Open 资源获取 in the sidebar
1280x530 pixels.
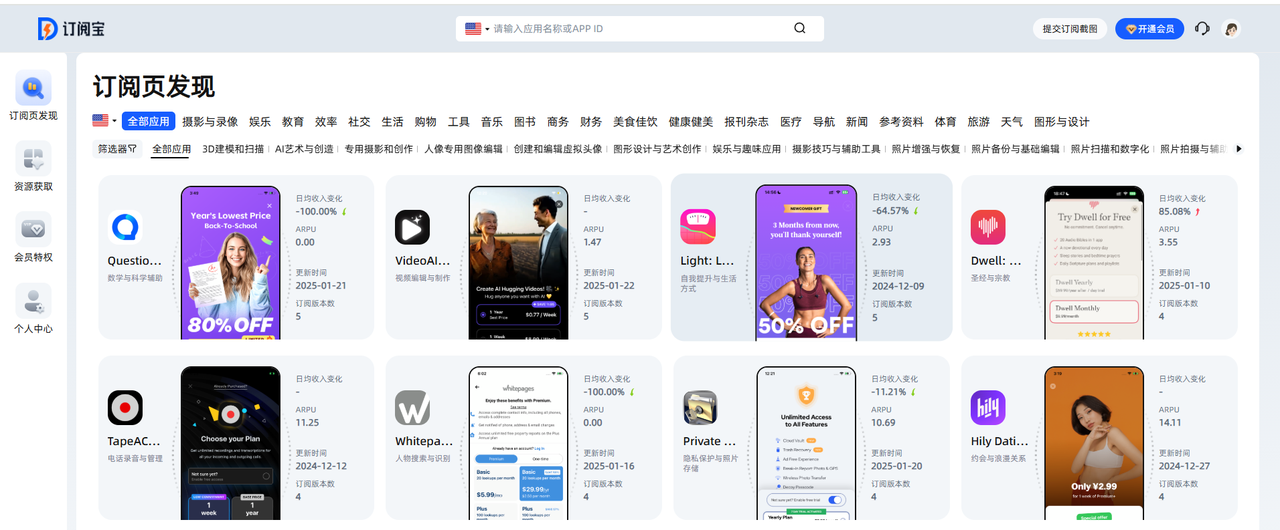[x=33, y=167]
